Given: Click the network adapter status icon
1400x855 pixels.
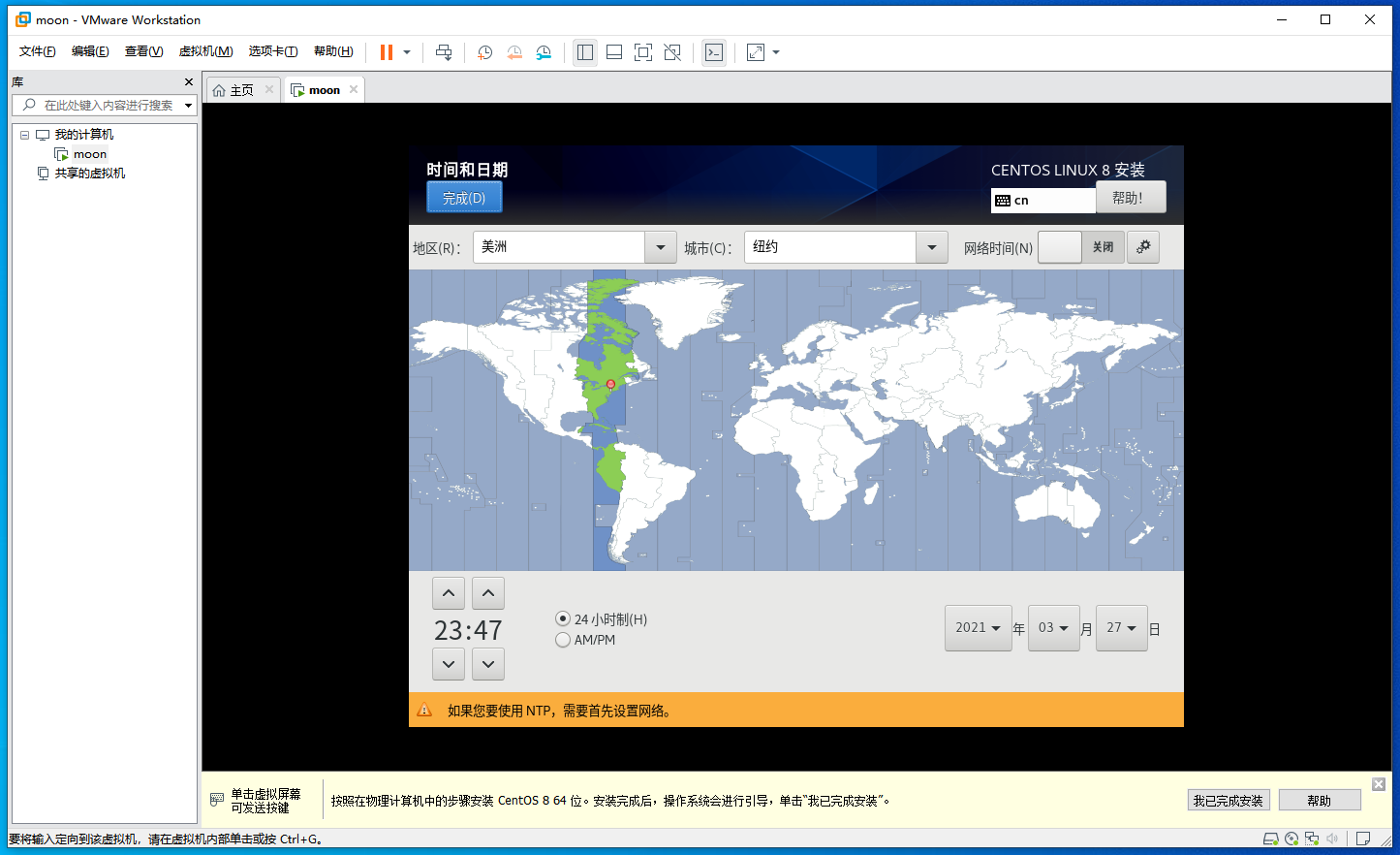Looking at the screenshot, I should click(1312, 839).
